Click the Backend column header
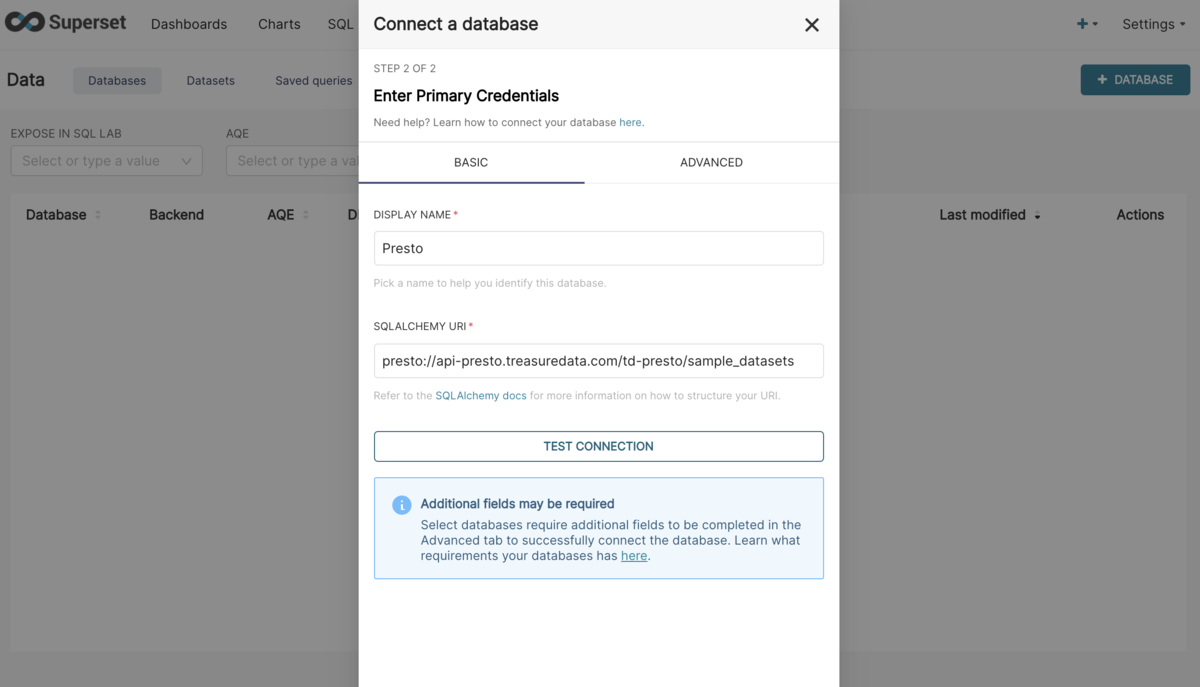Screen dimensions: 1200x687 click(176, 215)
